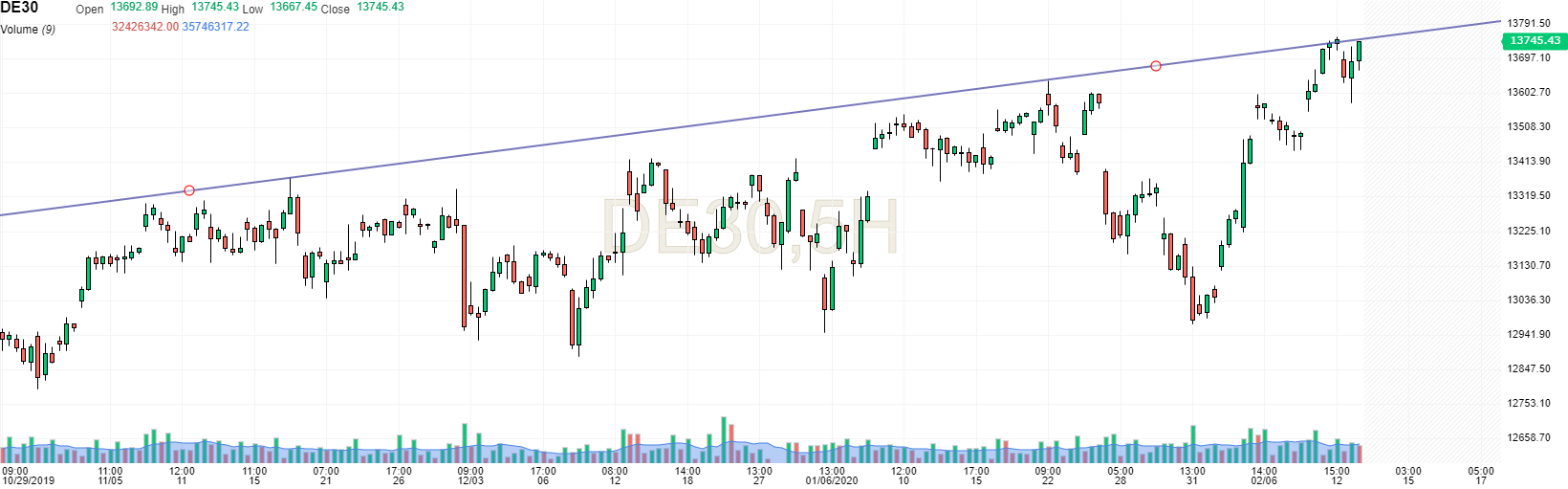Screen dimensions: 1568x489
Task: Click the red volume value 32426342.00
Action: coord(145,27)
